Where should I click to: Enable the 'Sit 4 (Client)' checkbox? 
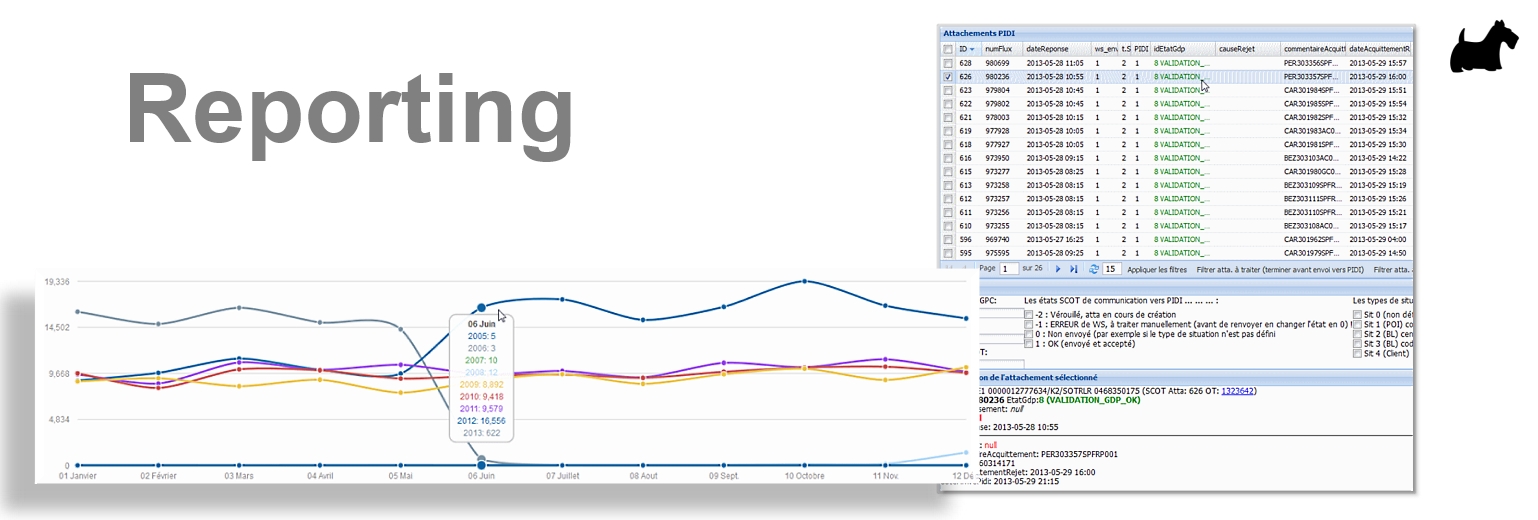(x=1357, y=353)
